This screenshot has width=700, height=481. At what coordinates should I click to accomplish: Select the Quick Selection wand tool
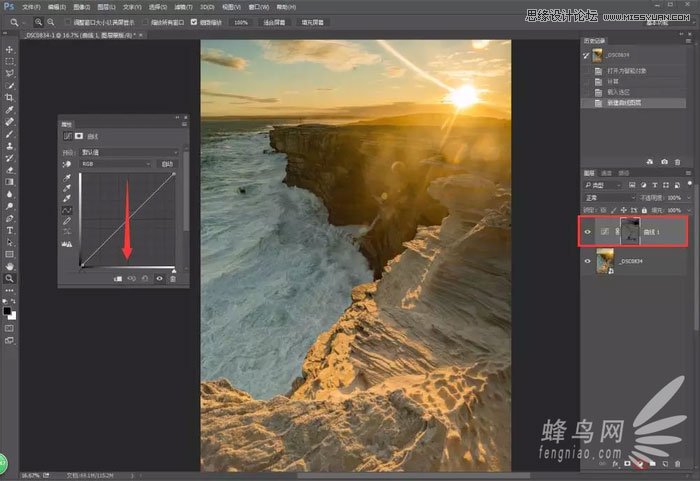[x=9, y=85]
